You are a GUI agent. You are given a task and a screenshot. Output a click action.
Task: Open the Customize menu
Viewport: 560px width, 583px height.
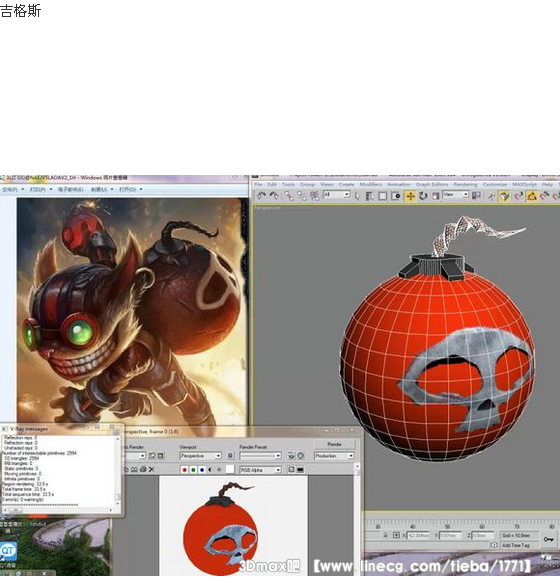click(495, 184)
